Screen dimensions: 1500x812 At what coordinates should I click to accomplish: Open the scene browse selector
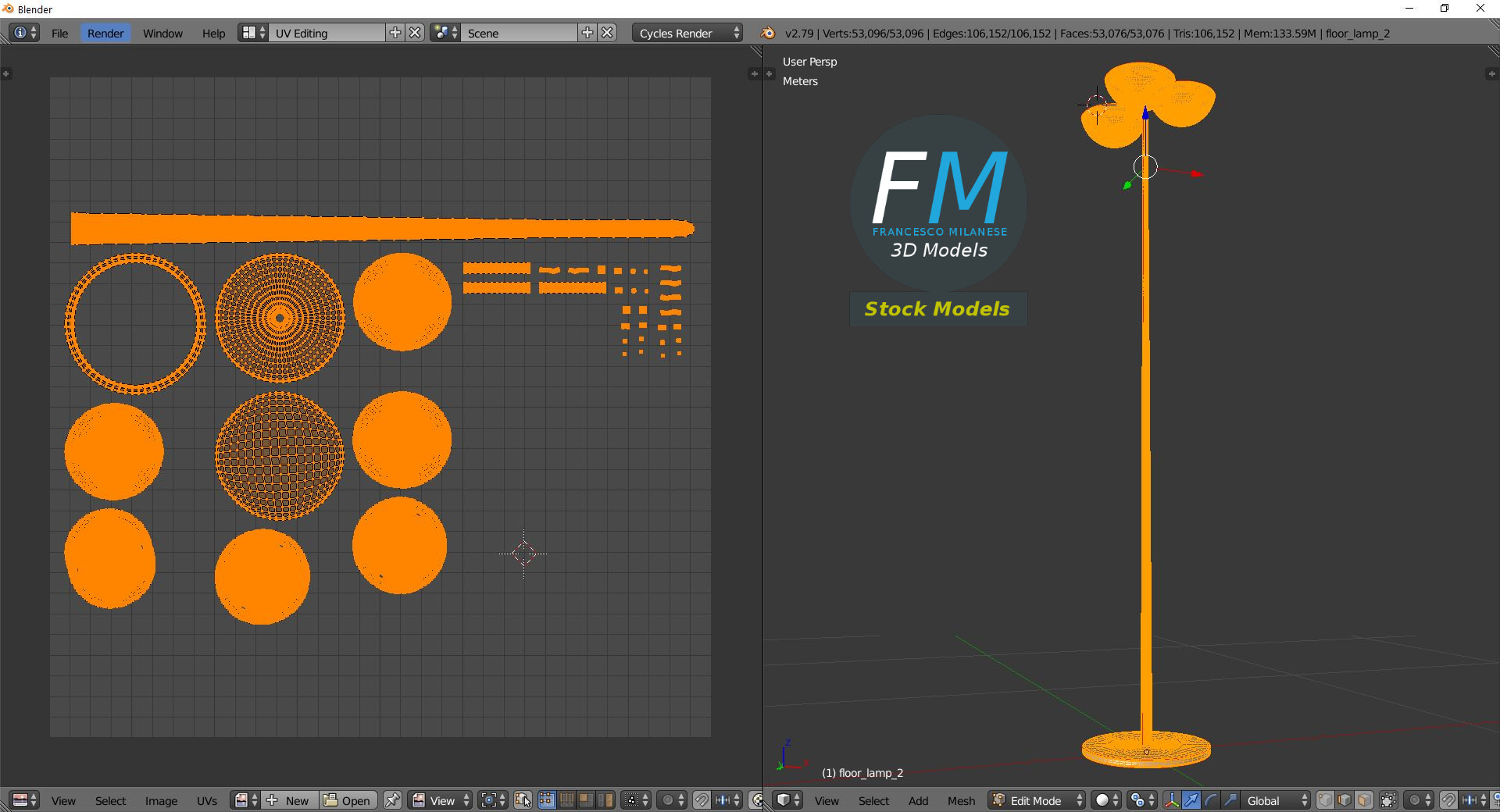pyautogui.click(x=445, y=33)
